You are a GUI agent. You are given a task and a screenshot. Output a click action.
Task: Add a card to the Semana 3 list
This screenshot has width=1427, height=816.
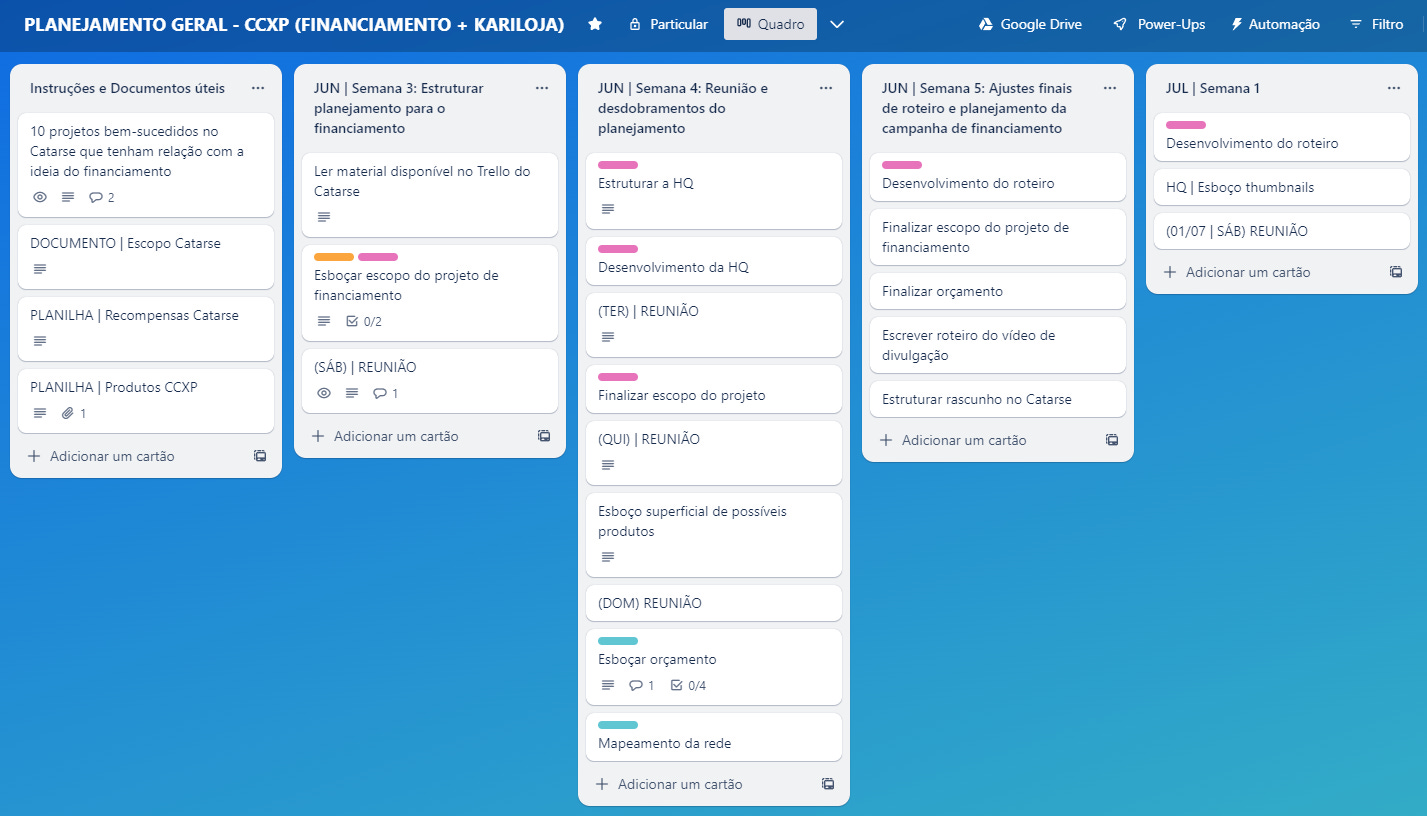[414, 436]
